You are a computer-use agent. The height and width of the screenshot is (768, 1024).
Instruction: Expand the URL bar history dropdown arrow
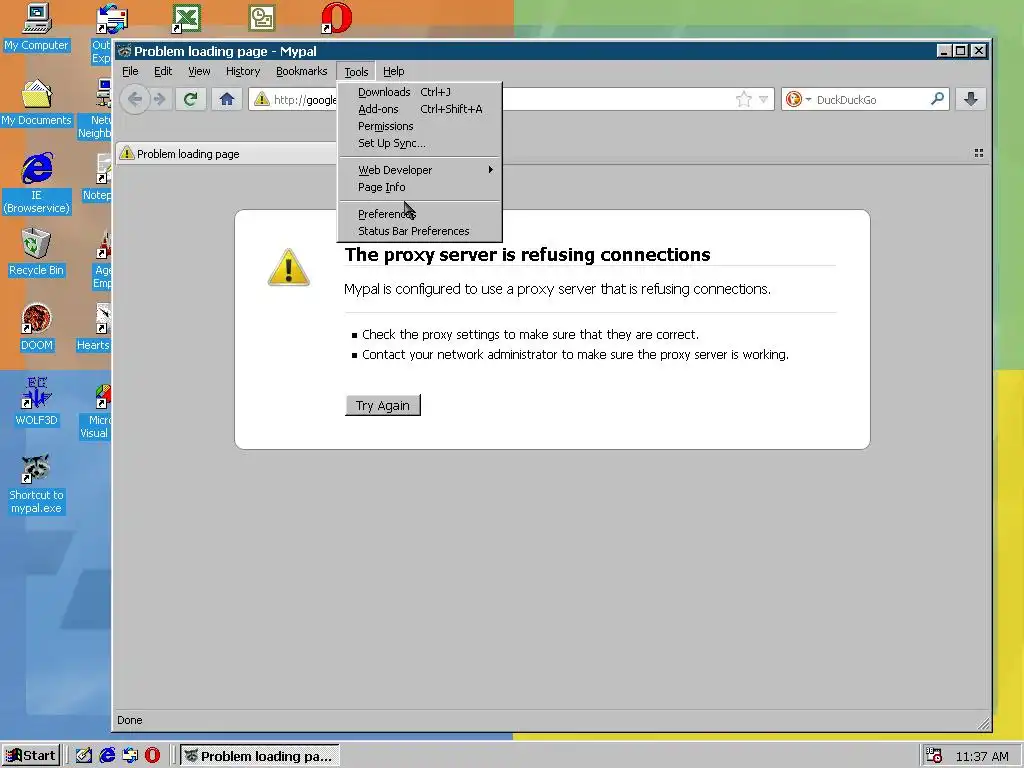click(763, 100)
